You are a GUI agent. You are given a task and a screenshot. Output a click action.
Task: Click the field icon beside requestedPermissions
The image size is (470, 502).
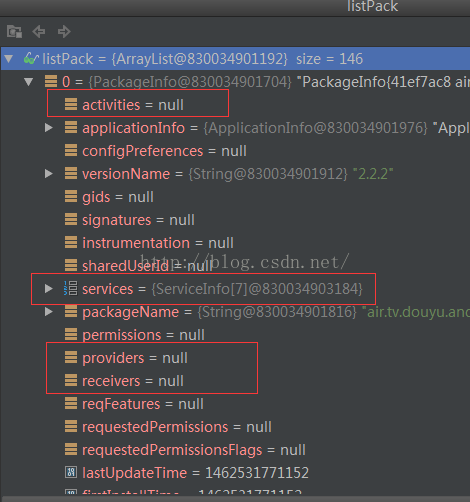tap(71, 426)
